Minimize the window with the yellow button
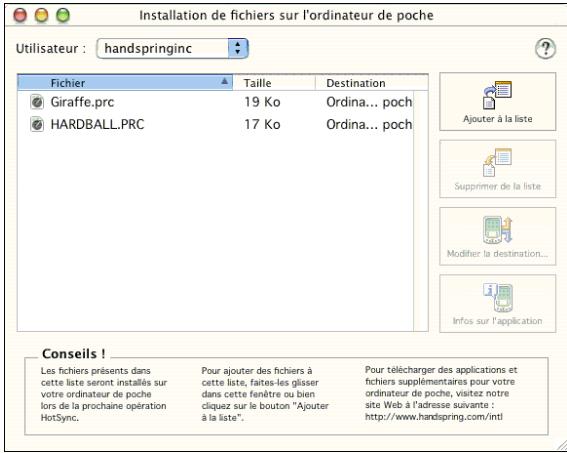Screen dimensions: 567x453 coord(41,16)
